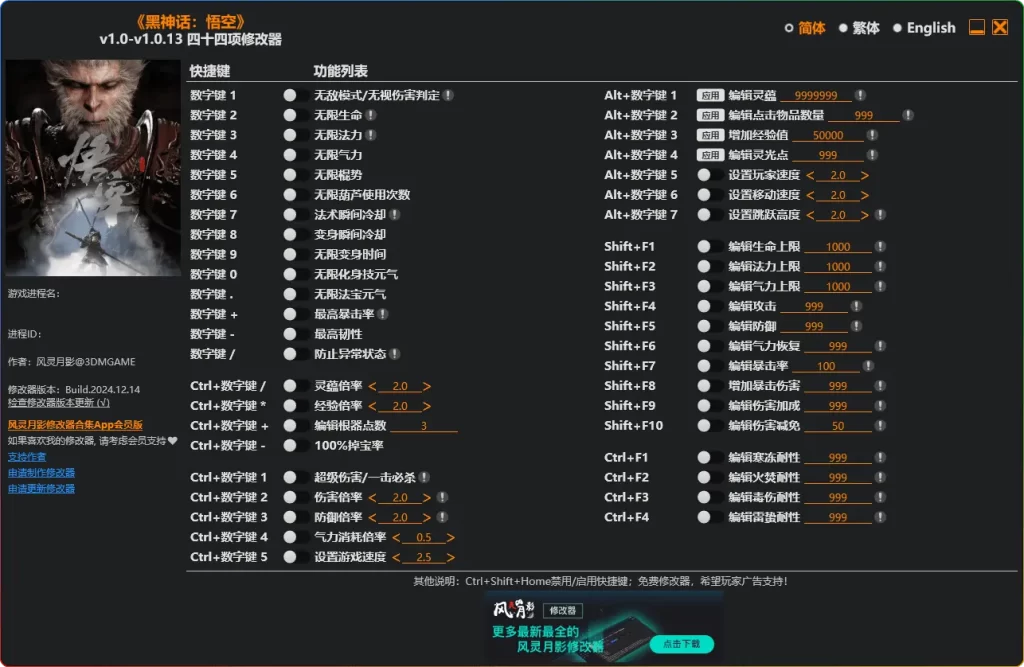Click info icon beside 编辑灵蕴 value

[x=861, y=95]
